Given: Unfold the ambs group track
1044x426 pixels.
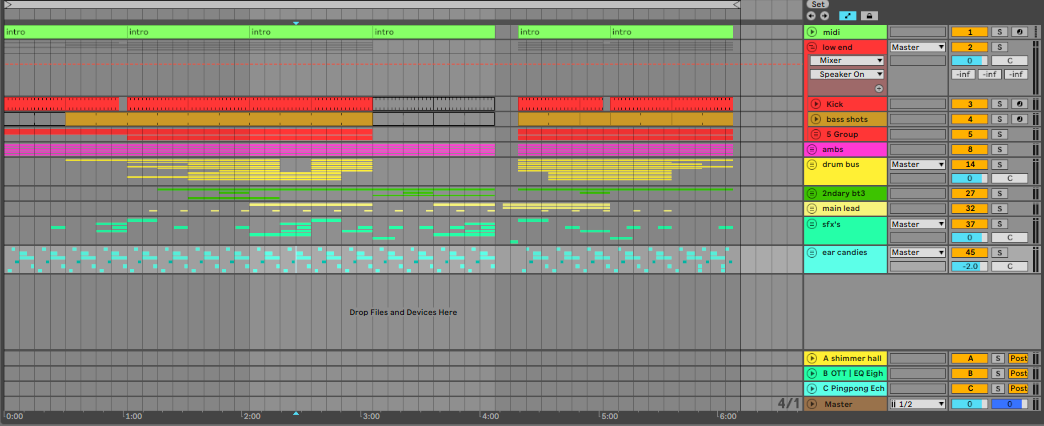Looking at the screenshot, I should tap(811, 150).
